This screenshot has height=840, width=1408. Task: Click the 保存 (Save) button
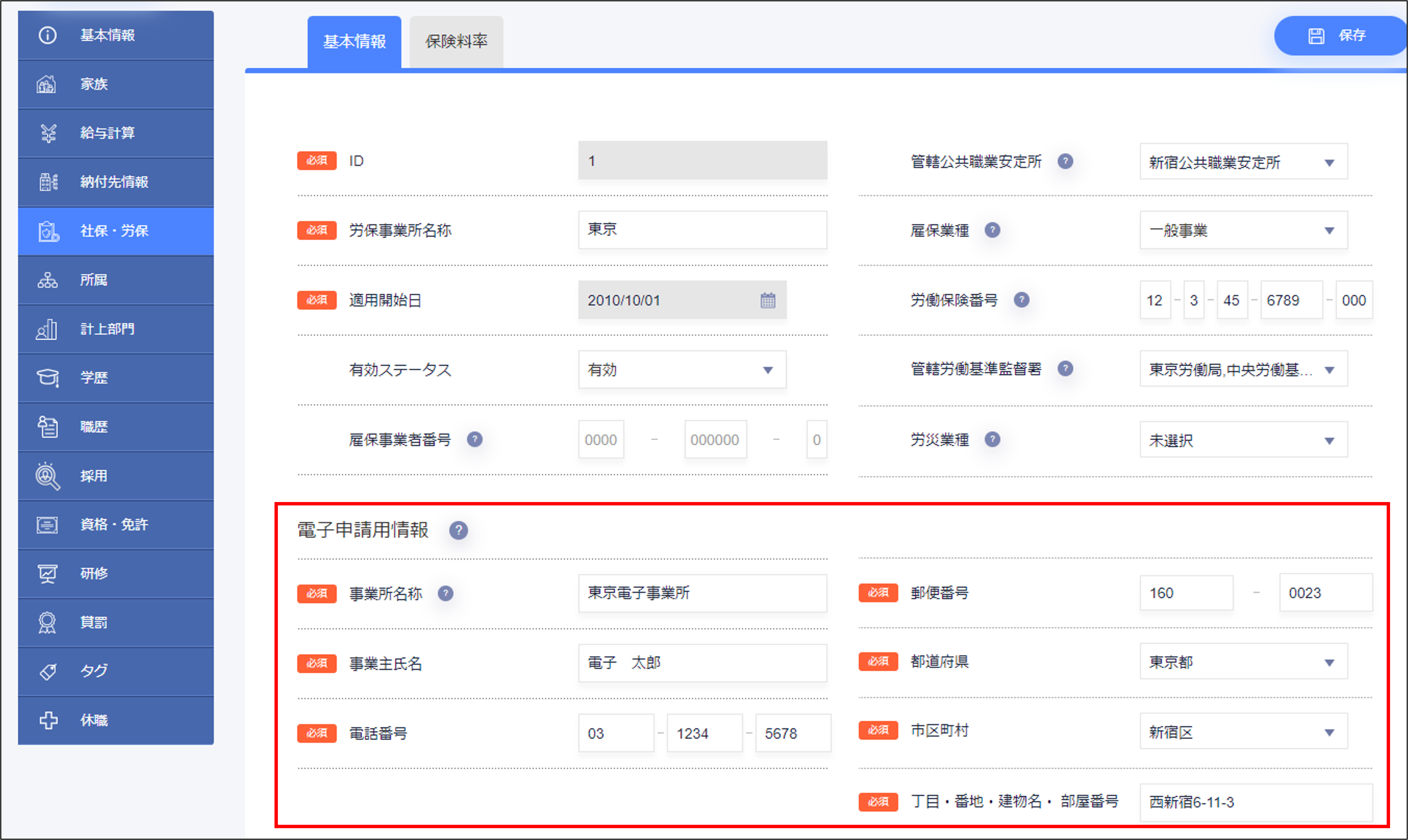point(1341,35)
